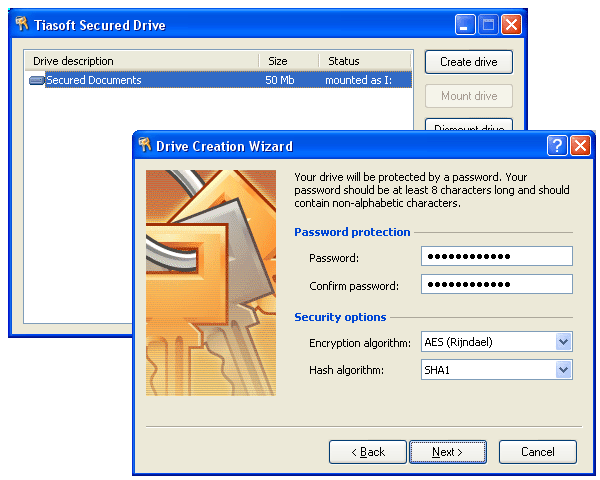Click the wizard key artwork image
Viewport: 600px width, 480px height.
point(211,283)
